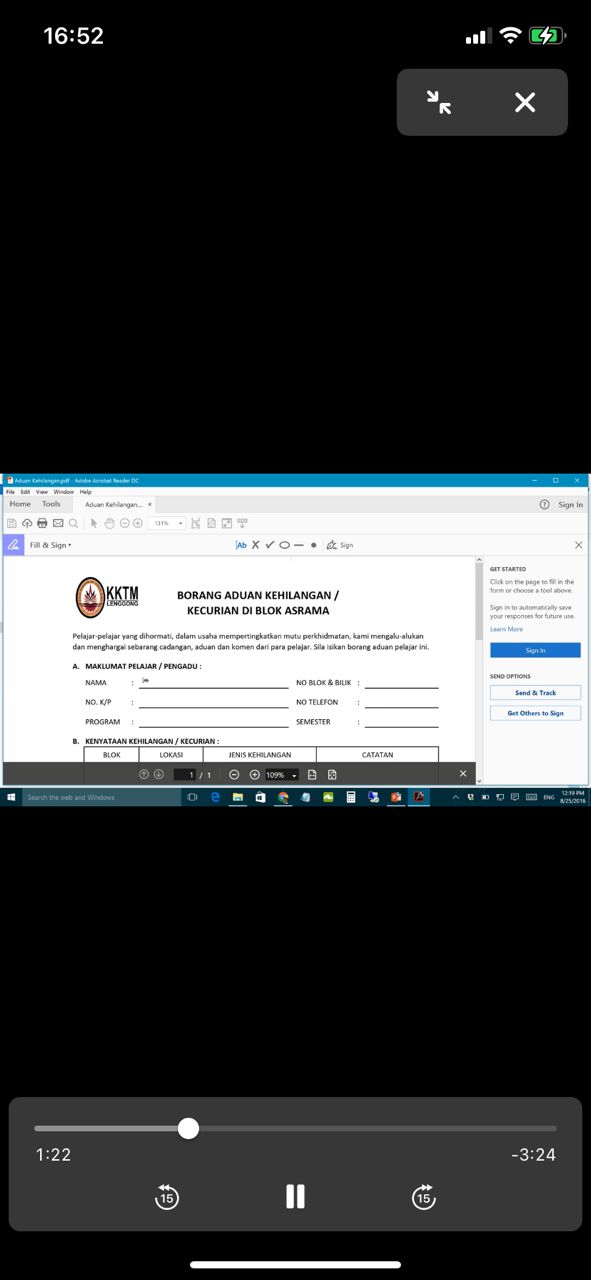Open the Fill & Sign dropdown
Screen dimensions: 591x1280
pyautogui.click(x=50, y=545)
